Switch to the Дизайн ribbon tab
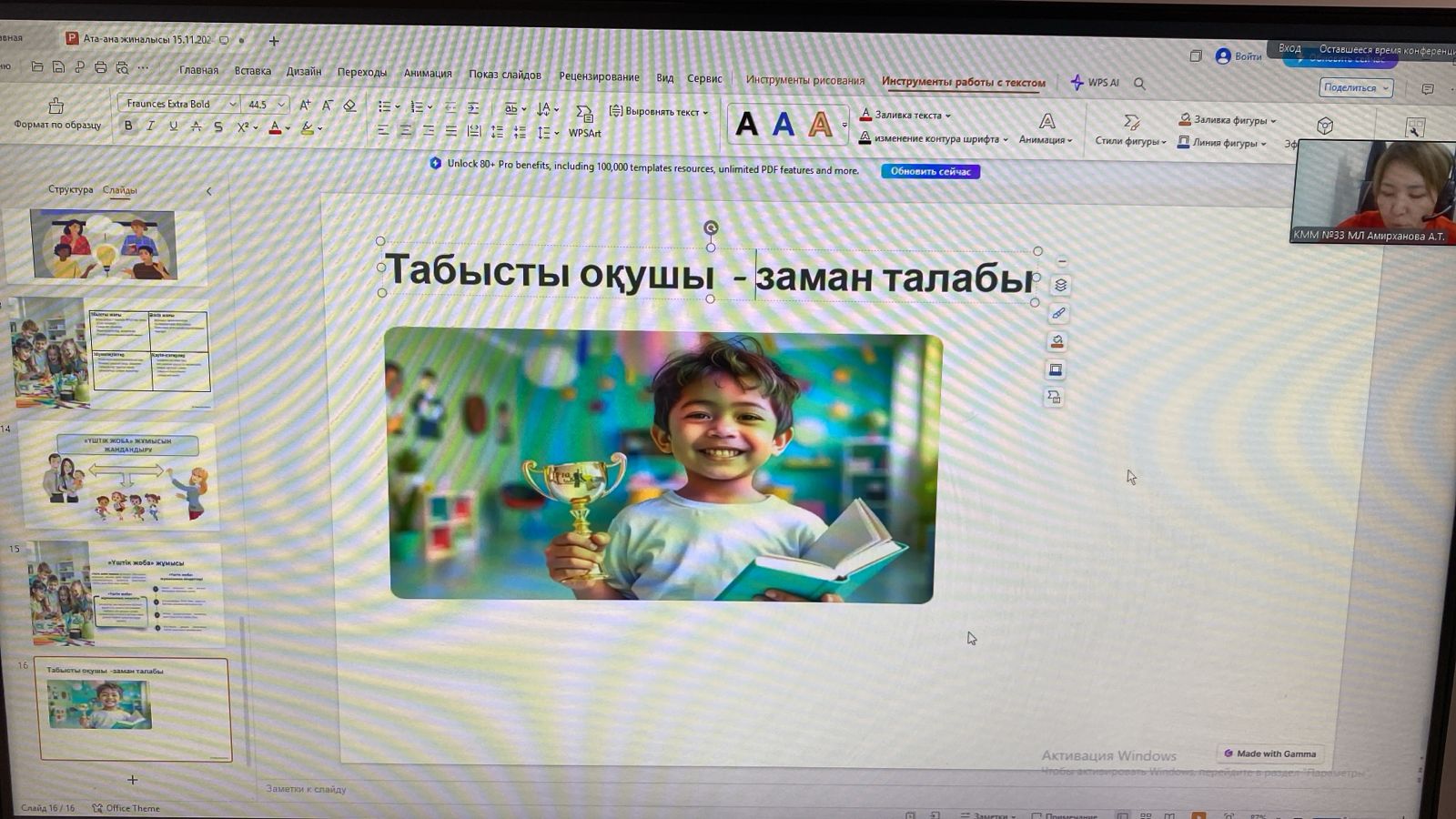Screen dimensions: 1456x819 coord(303,72)
